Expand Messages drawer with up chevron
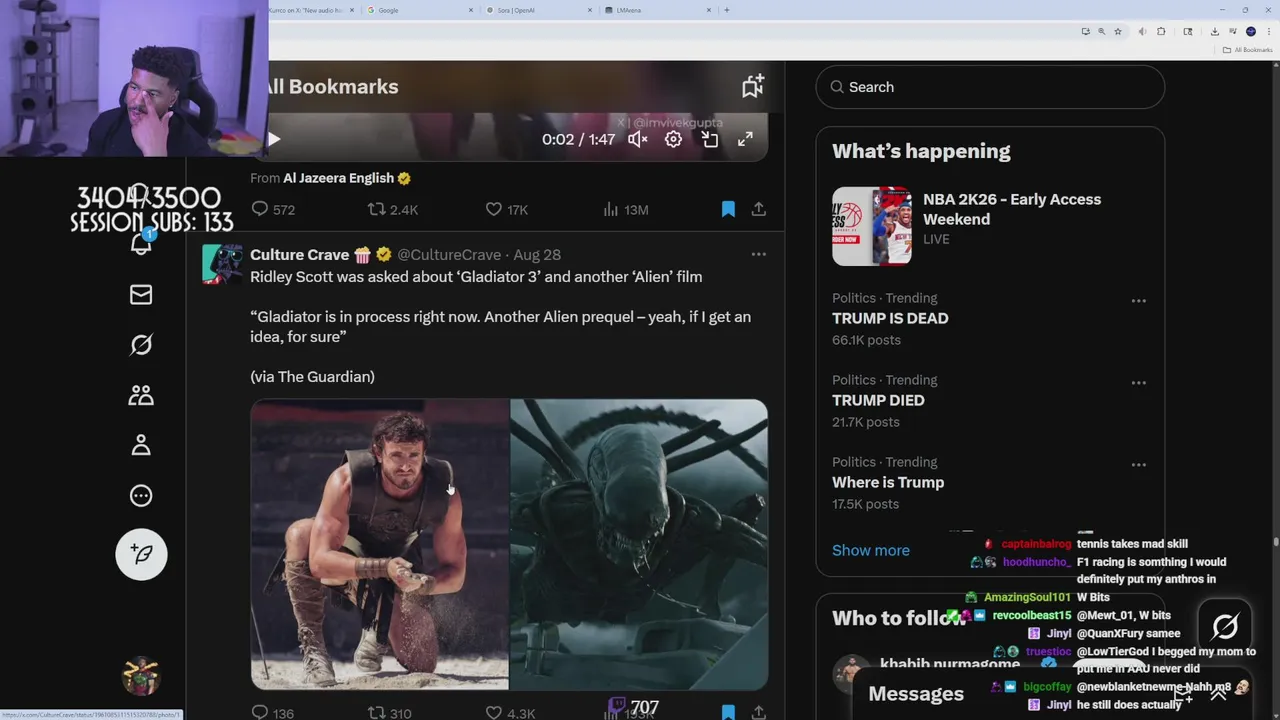1280x720 pixels. (1218, 693)
